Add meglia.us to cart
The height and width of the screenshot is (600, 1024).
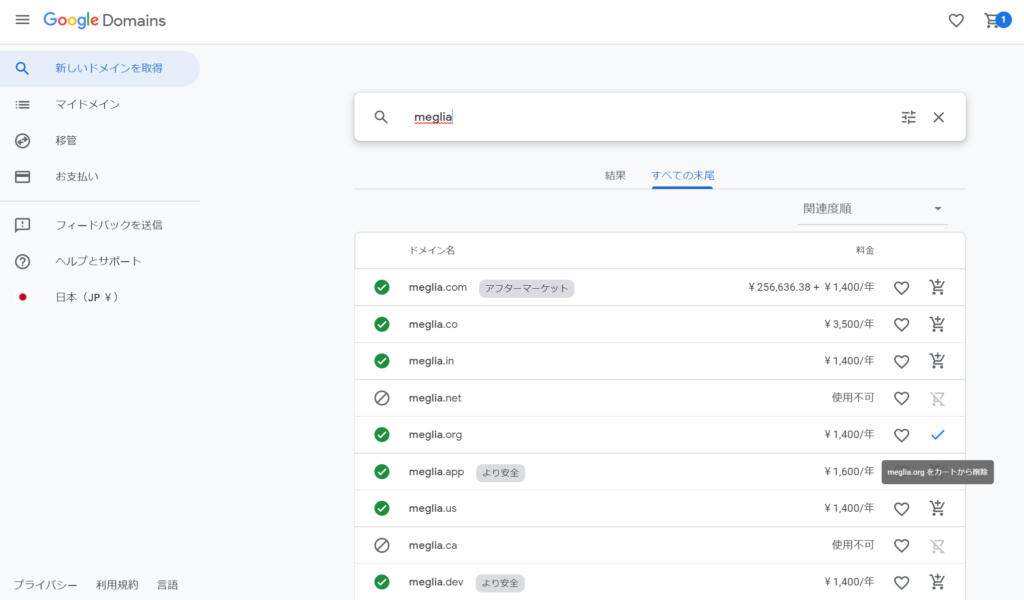coord(937,508)
